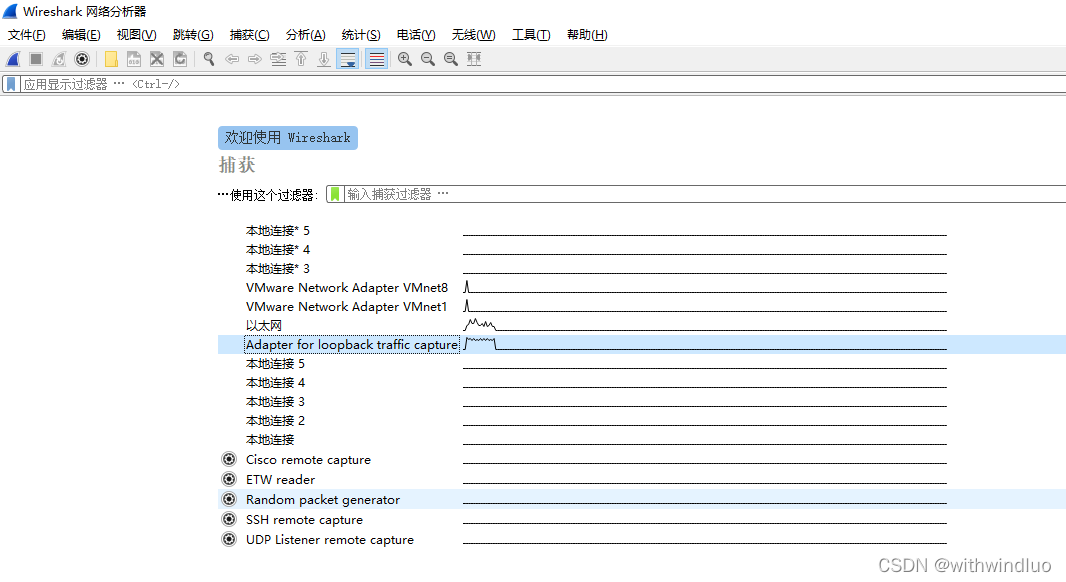
Task: Open the 电话(Y) menu
Action: pos(416,35)
